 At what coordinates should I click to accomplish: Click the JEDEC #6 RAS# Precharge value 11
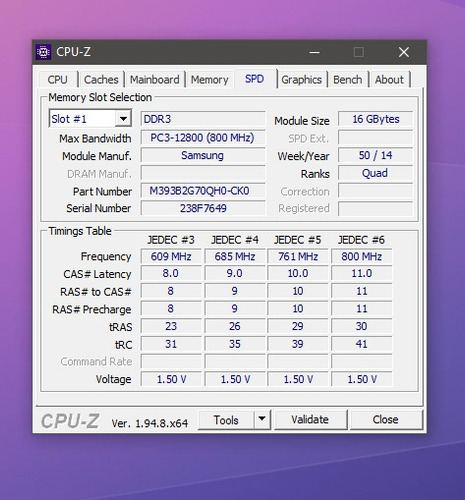[362, 309]
